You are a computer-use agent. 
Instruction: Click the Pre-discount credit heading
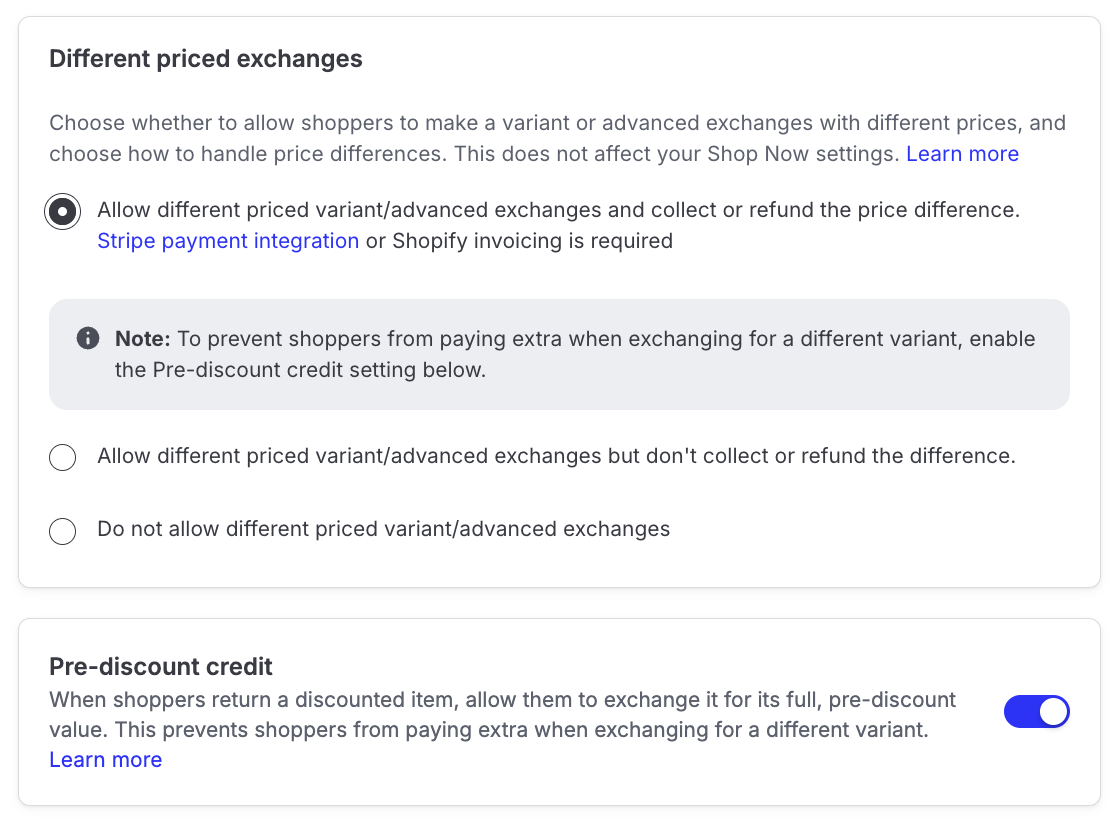pos(161,666)
